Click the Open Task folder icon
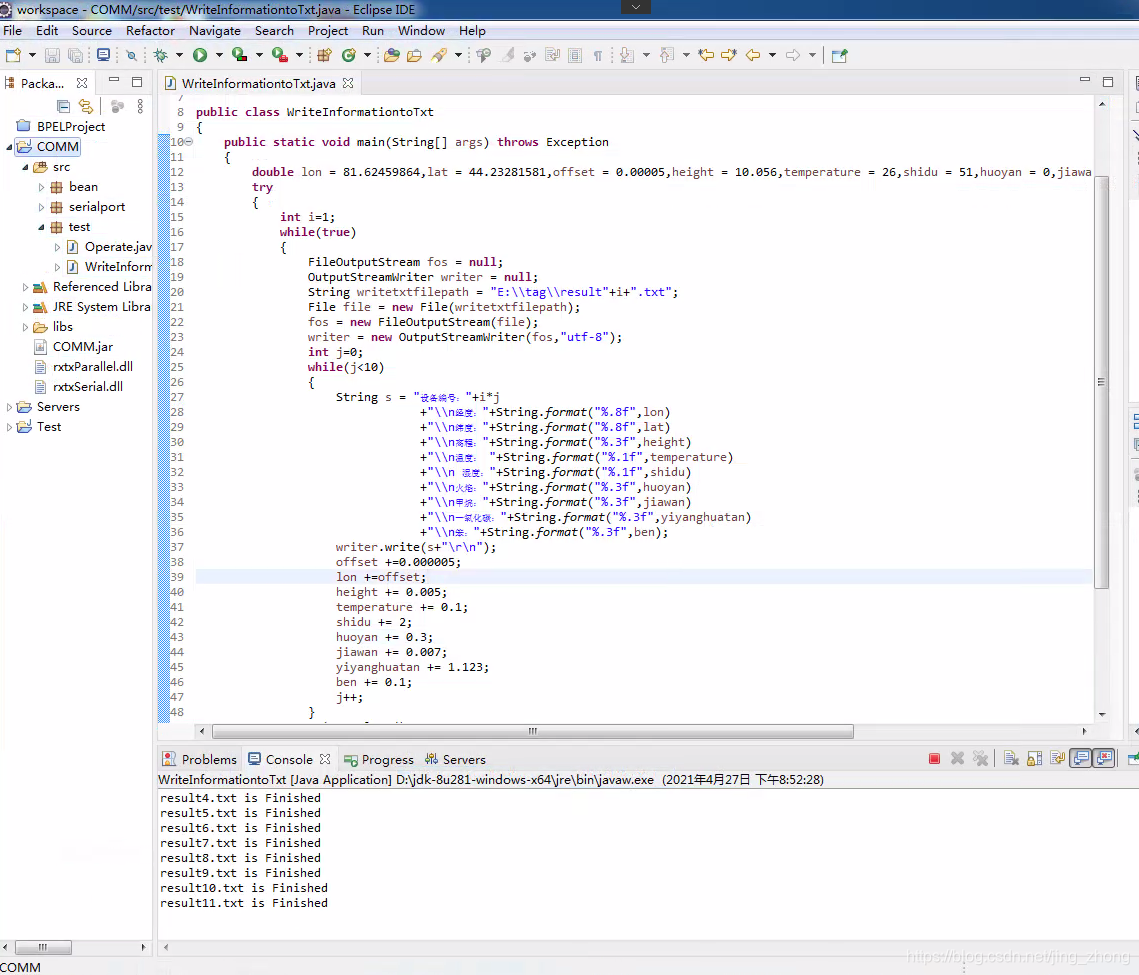Viewport: 1139px width, 975px height. [x=415, y=55]
